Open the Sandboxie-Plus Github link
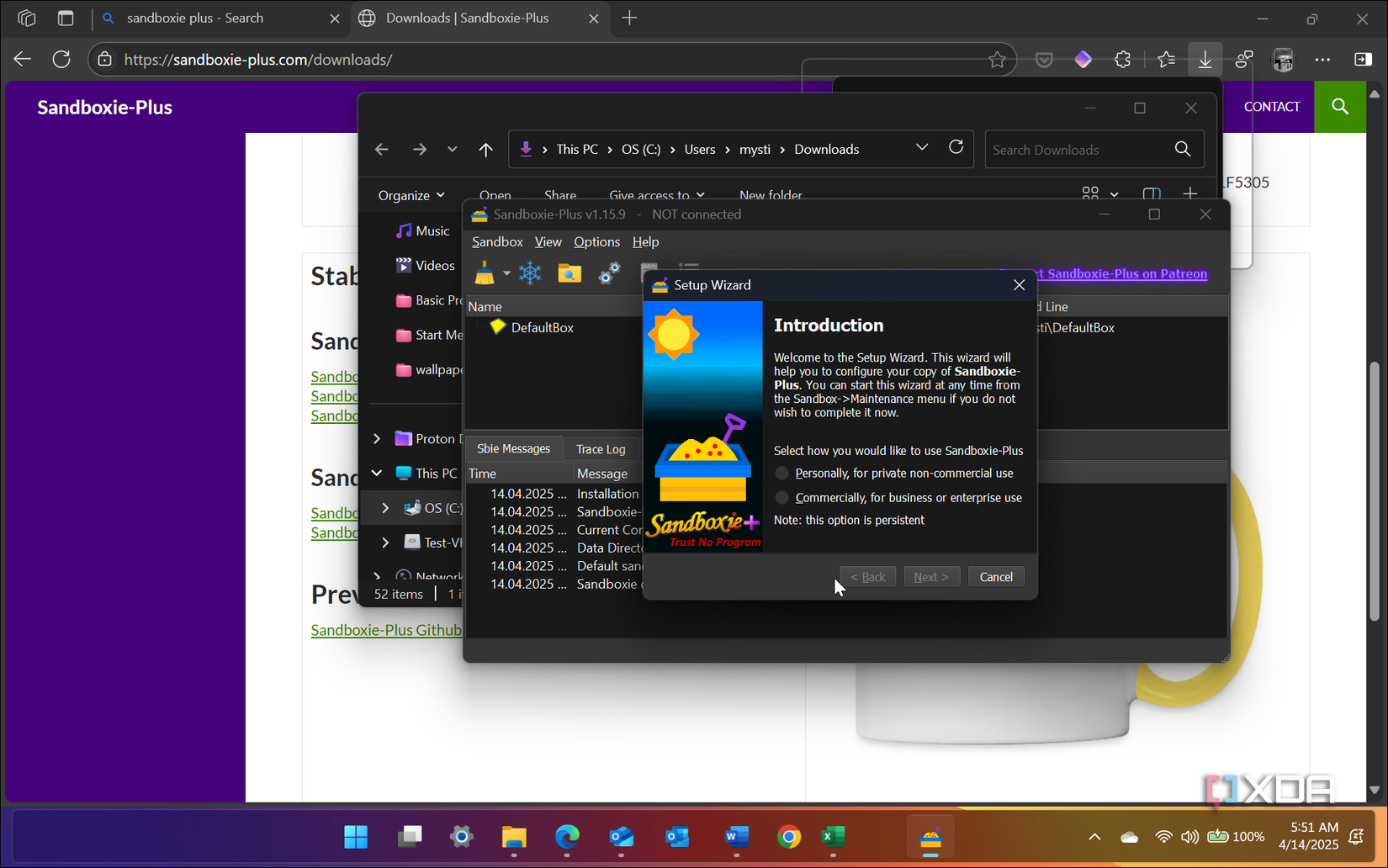The width and height of the screenshot is (1388, 868). [386, 629]
